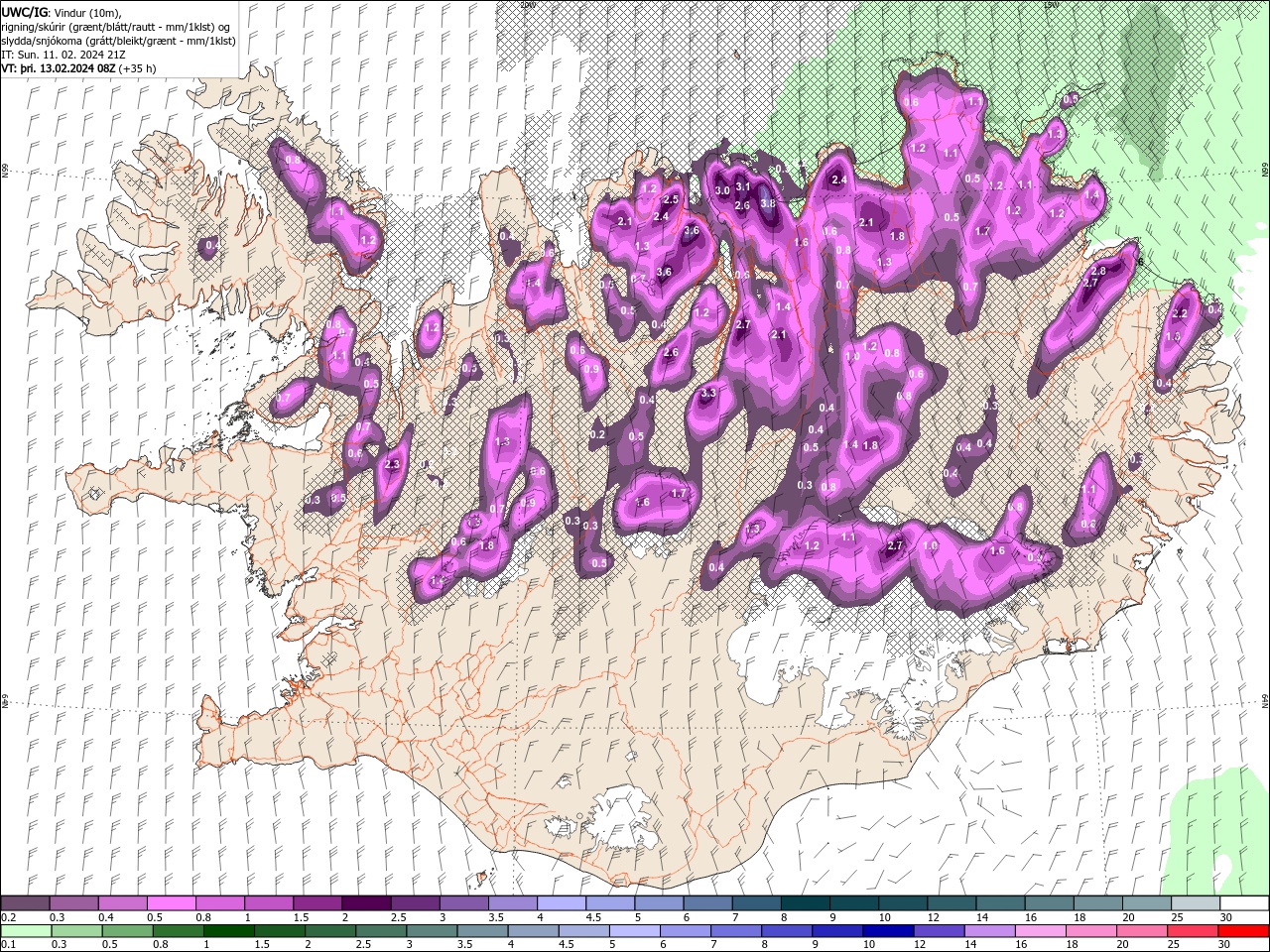Click the '0.1' label in the lower legend

point(8,945)
